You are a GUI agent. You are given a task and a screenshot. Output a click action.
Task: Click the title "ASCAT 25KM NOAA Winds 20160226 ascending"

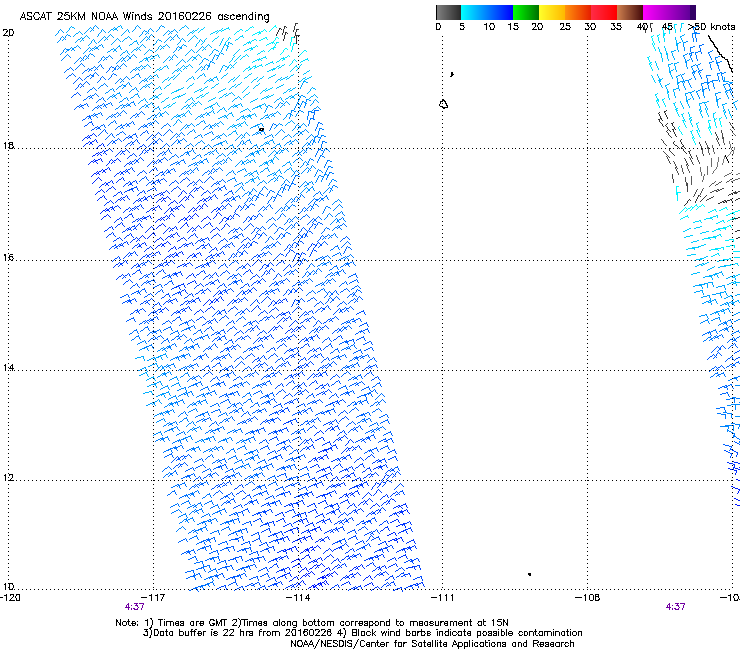tap(144, 17)
